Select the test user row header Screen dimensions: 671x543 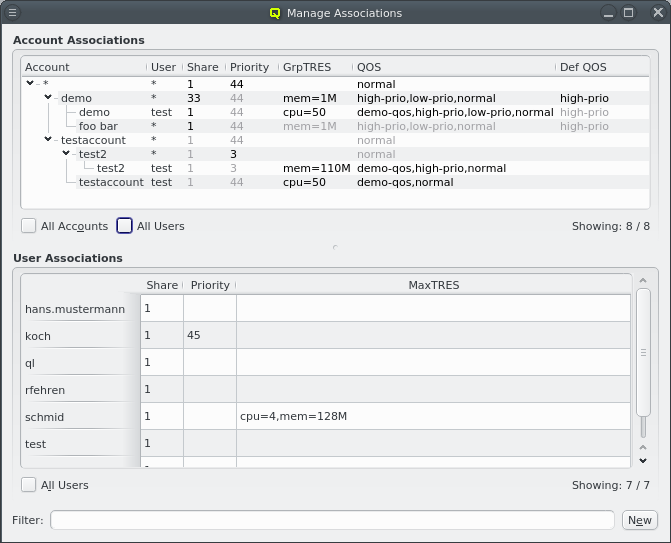pyautogui.click(x=81, y=443)
